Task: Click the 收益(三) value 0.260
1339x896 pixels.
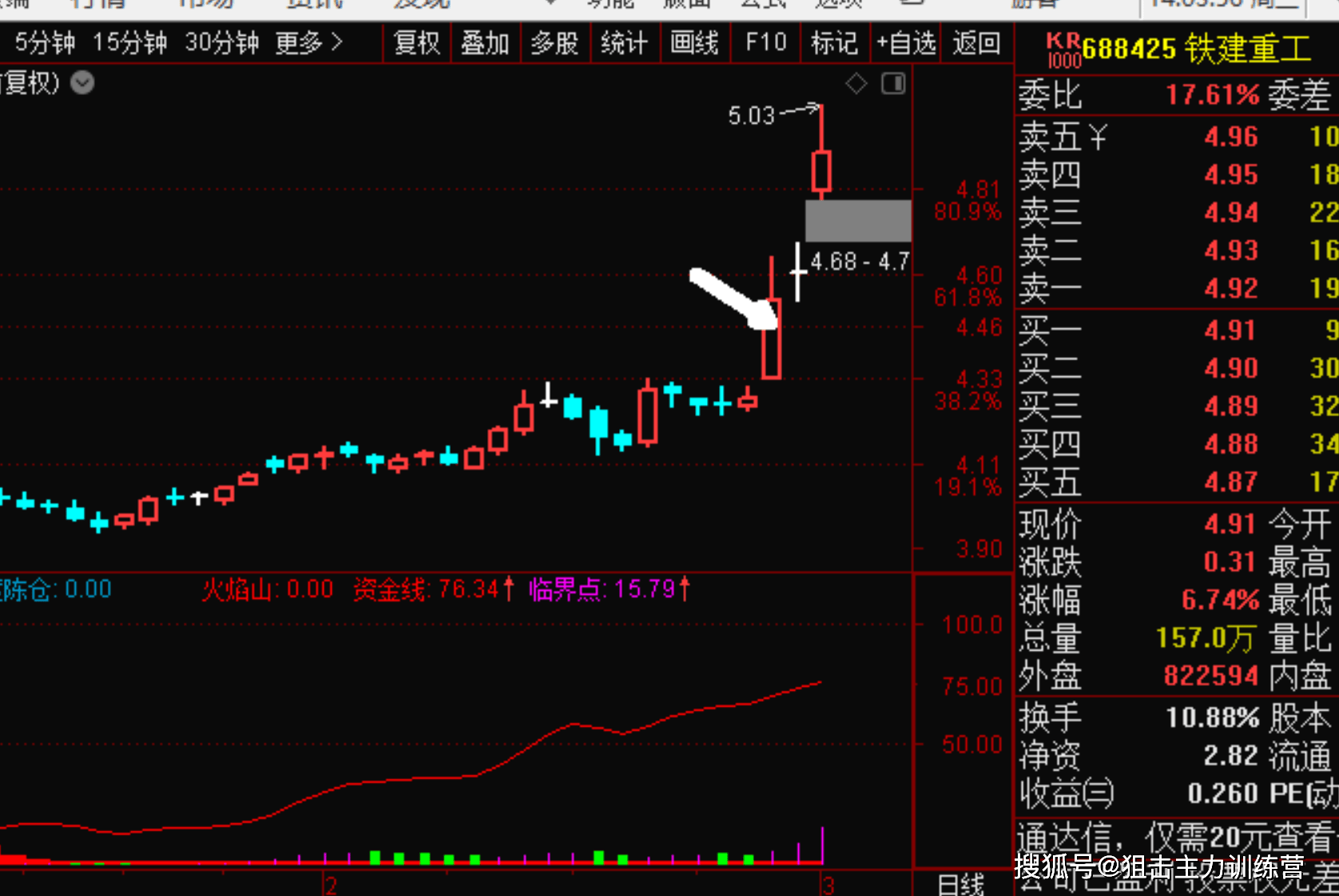Action: coord(1222,793)
